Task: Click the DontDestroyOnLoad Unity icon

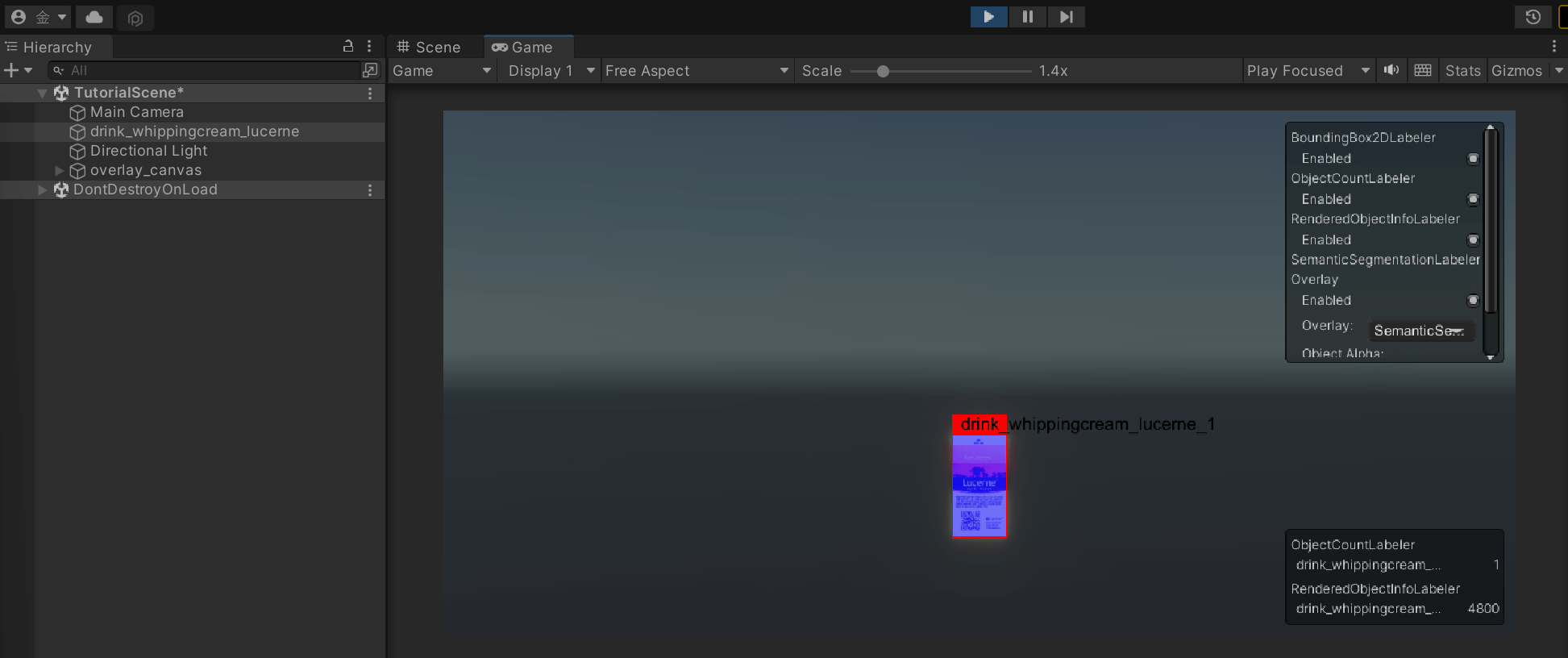Action: 61,189
